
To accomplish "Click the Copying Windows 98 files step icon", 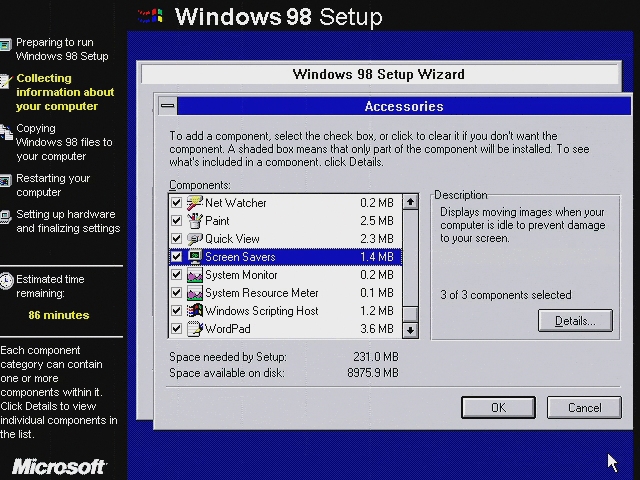I will 6,131.
